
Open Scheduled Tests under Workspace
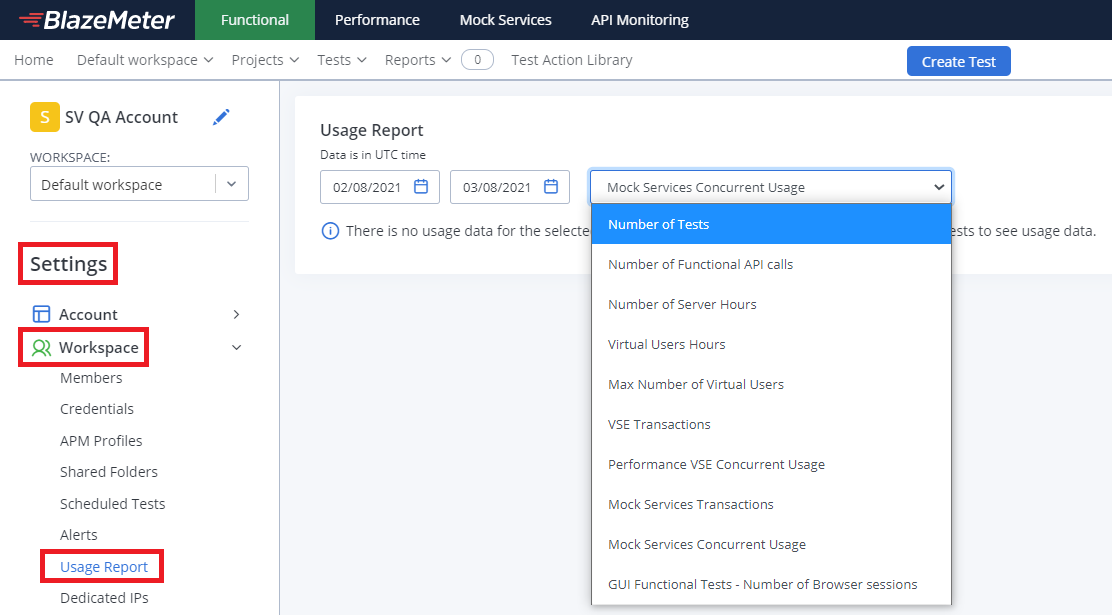point(112,504)
